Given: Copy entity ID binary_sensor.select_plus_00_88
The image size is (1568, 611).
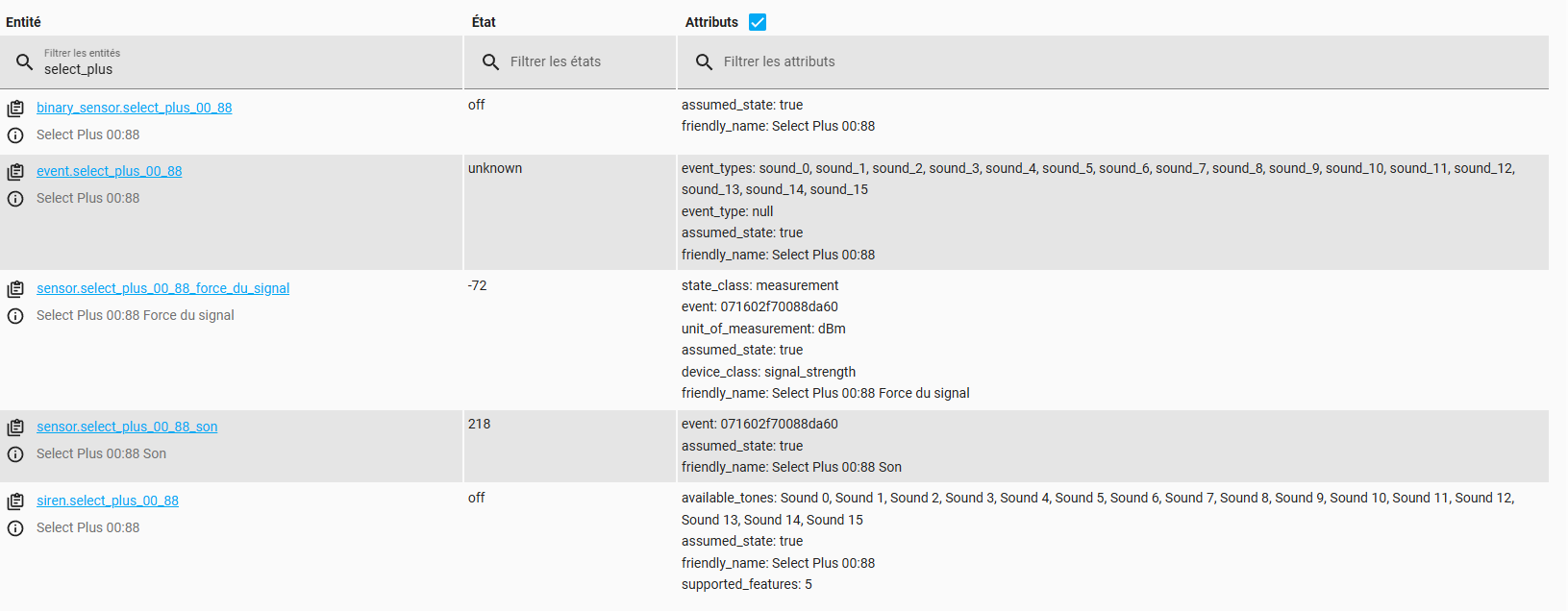Looking at the screenshot, I should [15, 109].
